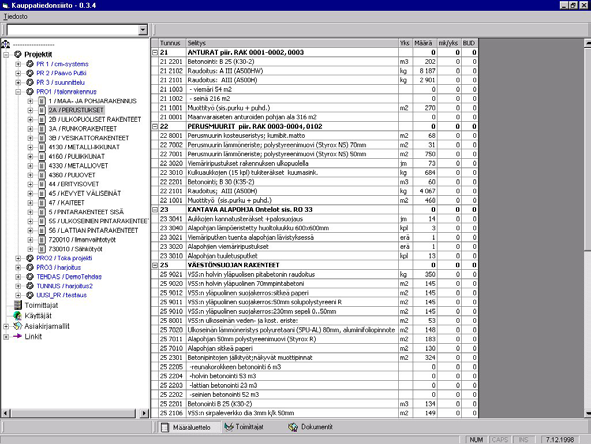Select row 23 3040 Alapohjan lämpöeristetty huoltoluukku

(315, 228)
